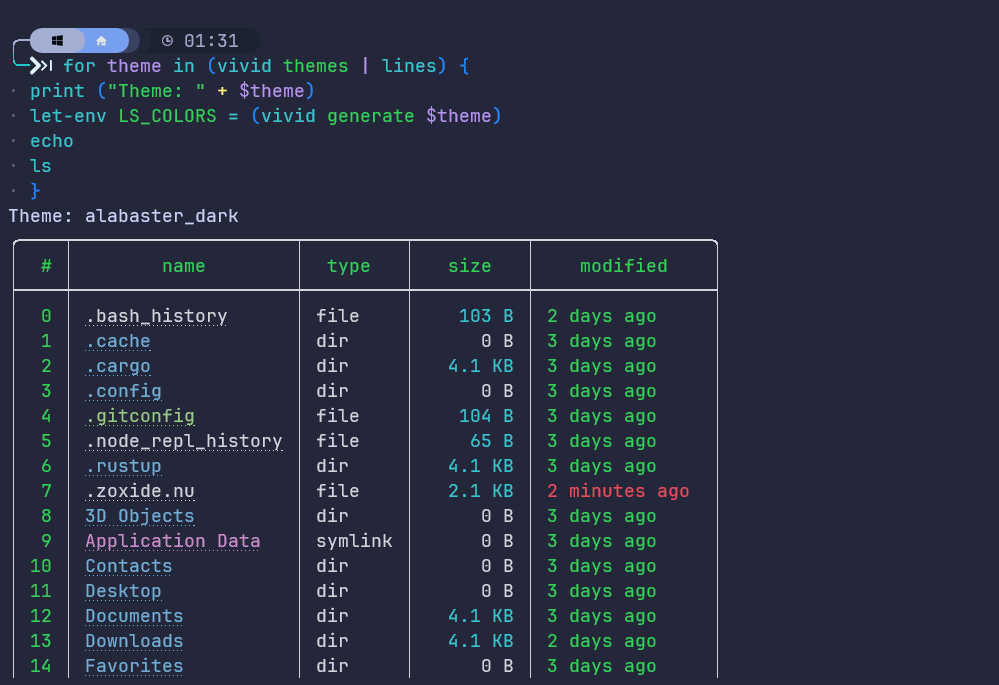Viewport: 999px width, 685px height.
Task: Click the 'modified' column header
Action: 624,266
